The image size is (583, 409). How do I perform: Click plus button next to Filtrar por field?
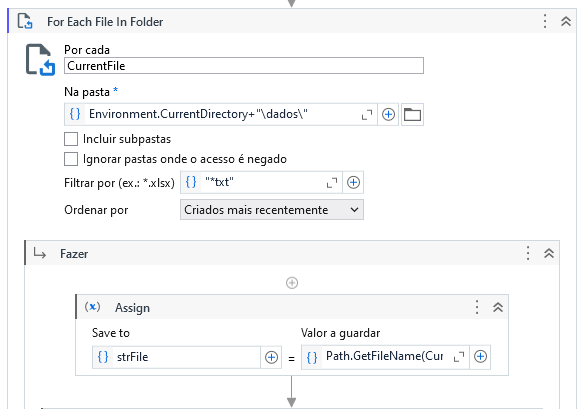(x=353, y=182)
